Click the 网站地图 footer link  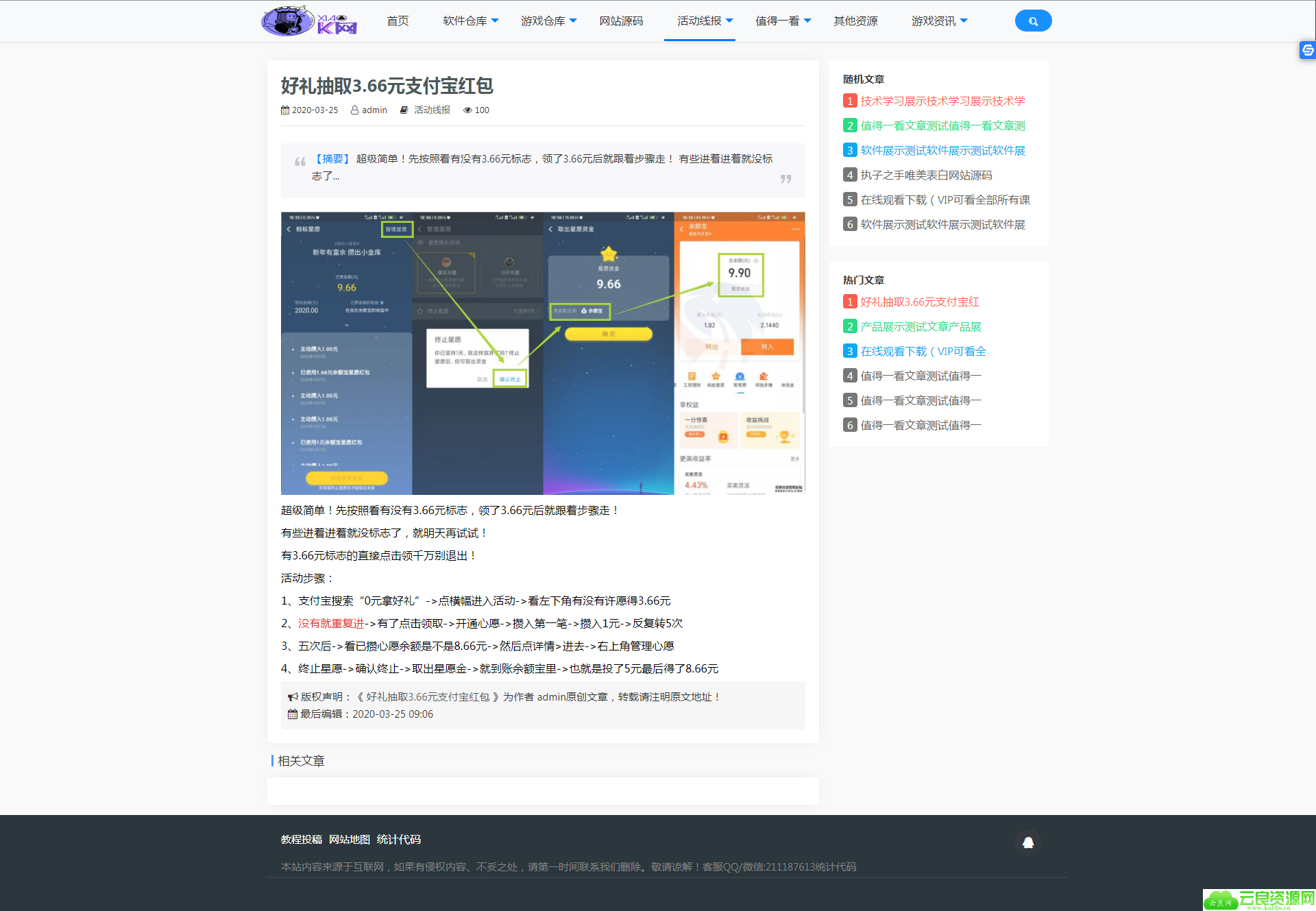[x=349, y=840]
